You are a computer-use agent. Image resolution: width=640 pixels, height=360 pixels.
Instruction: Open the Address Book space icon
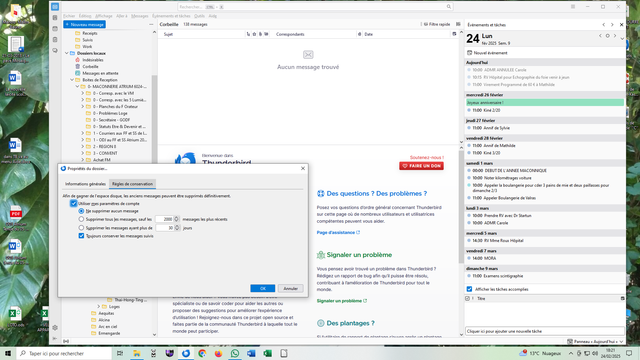[55, 18]
